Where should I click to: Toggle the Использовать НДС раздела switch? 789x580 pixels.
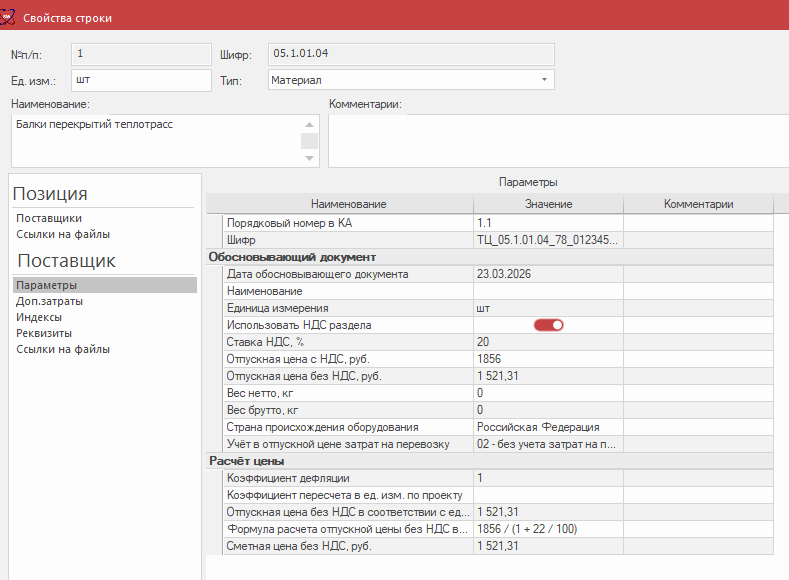[x=548, y=325]
